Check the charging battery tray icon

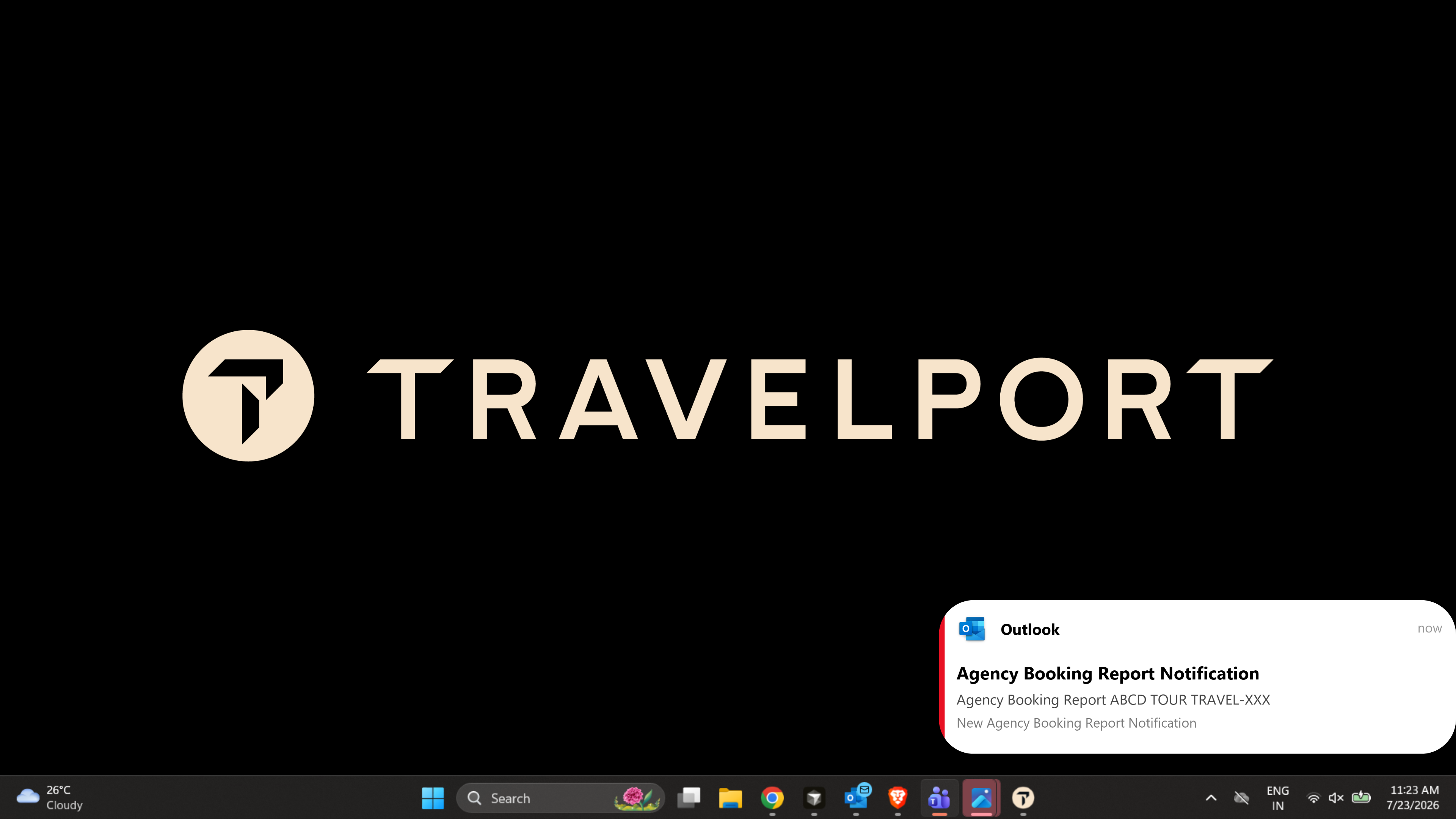[1360, 797]
